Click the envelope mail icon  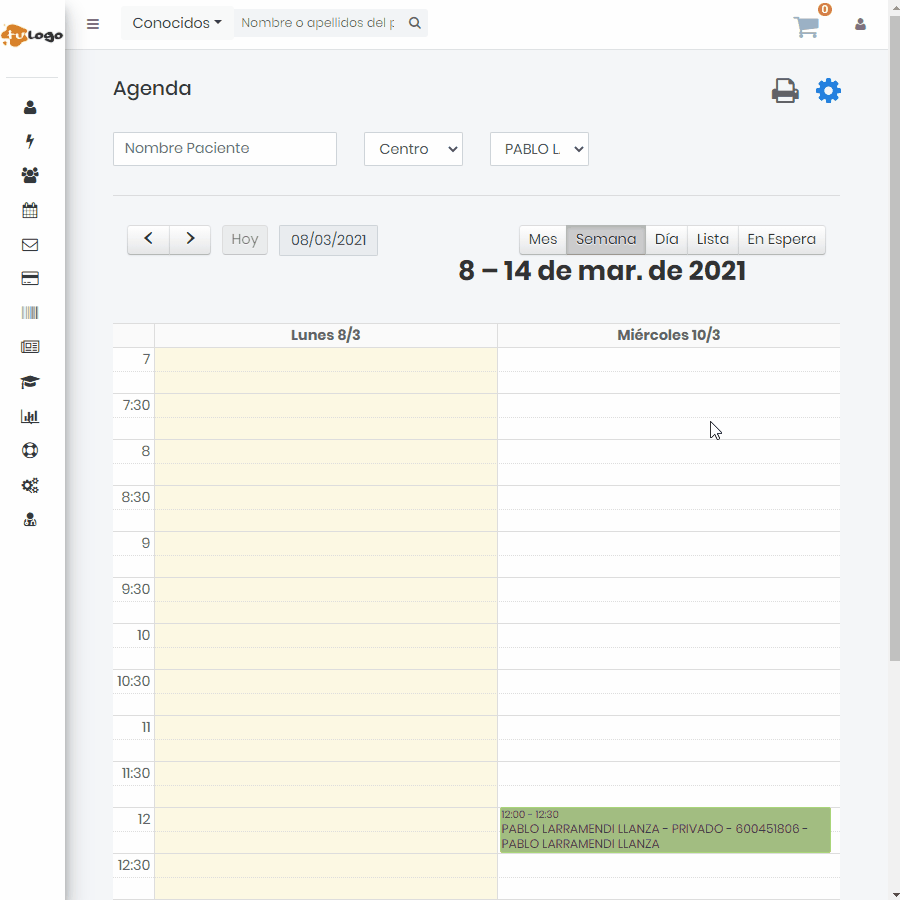pyautogui.click(x=30, y=245)
